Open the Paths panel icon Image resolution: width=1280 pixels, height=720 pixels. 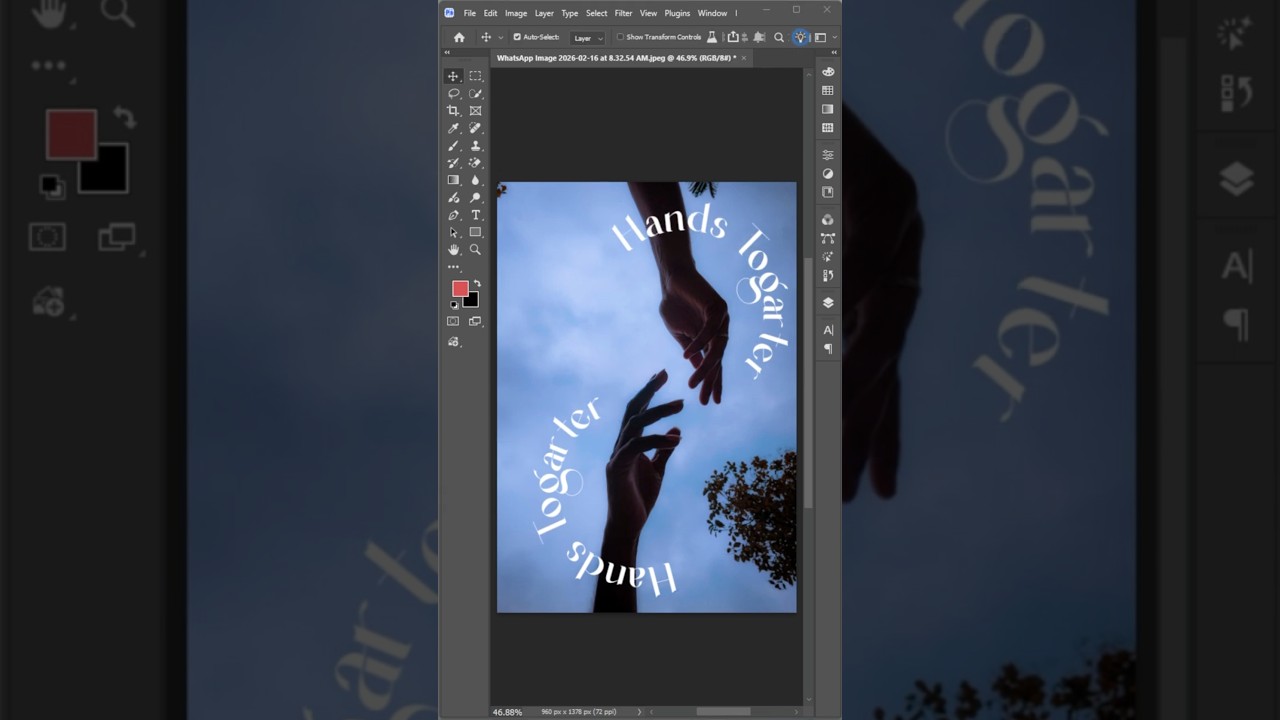pos(828,238)
